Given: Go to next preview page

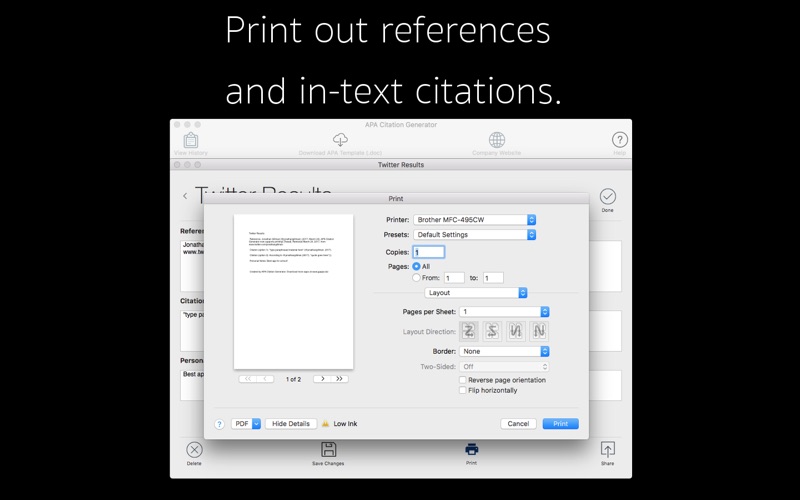Looking at the screenshot, I should coord(322,379).
